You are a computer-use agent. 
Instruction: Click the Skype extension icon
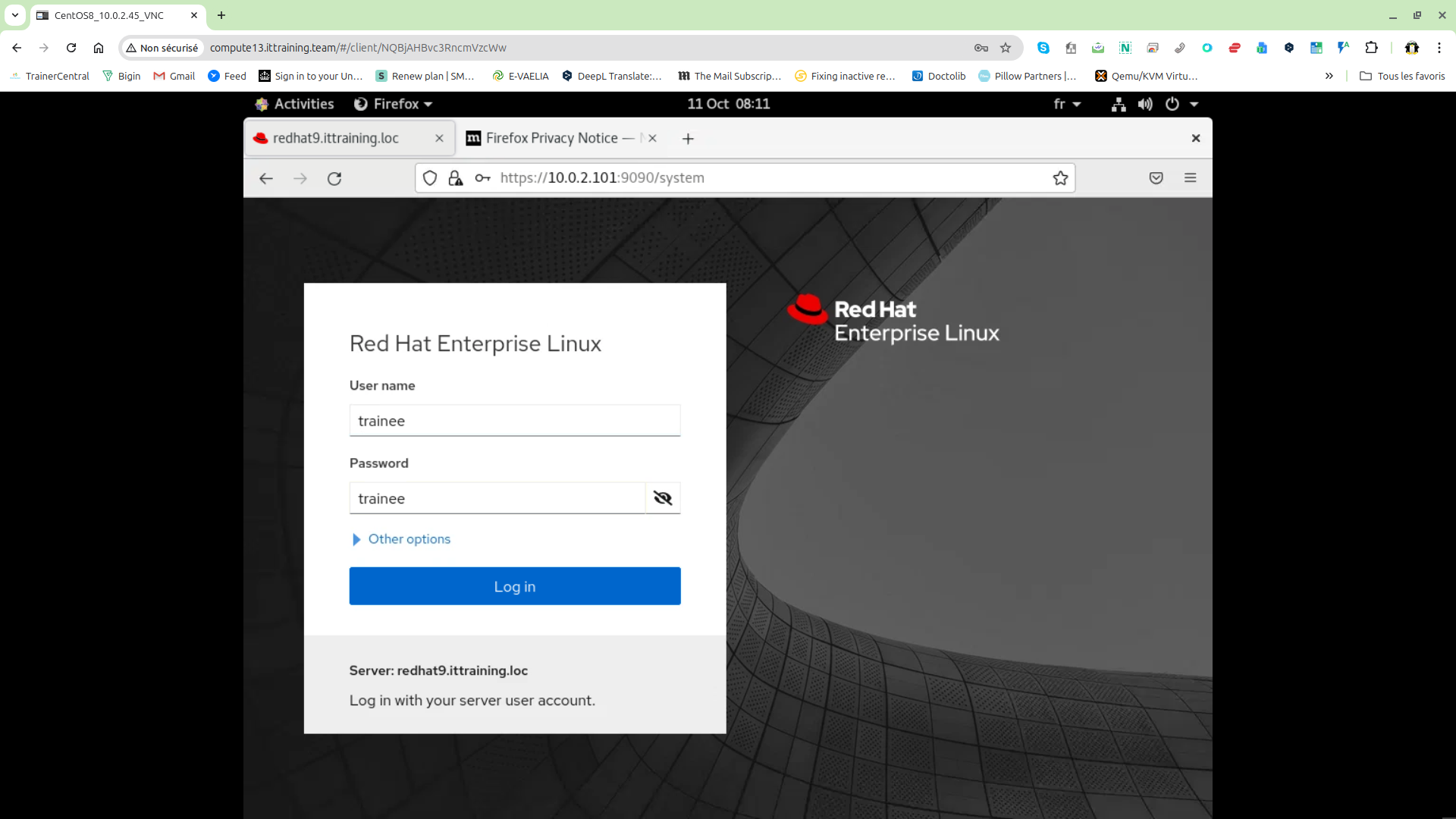[x=1043, y=48]
